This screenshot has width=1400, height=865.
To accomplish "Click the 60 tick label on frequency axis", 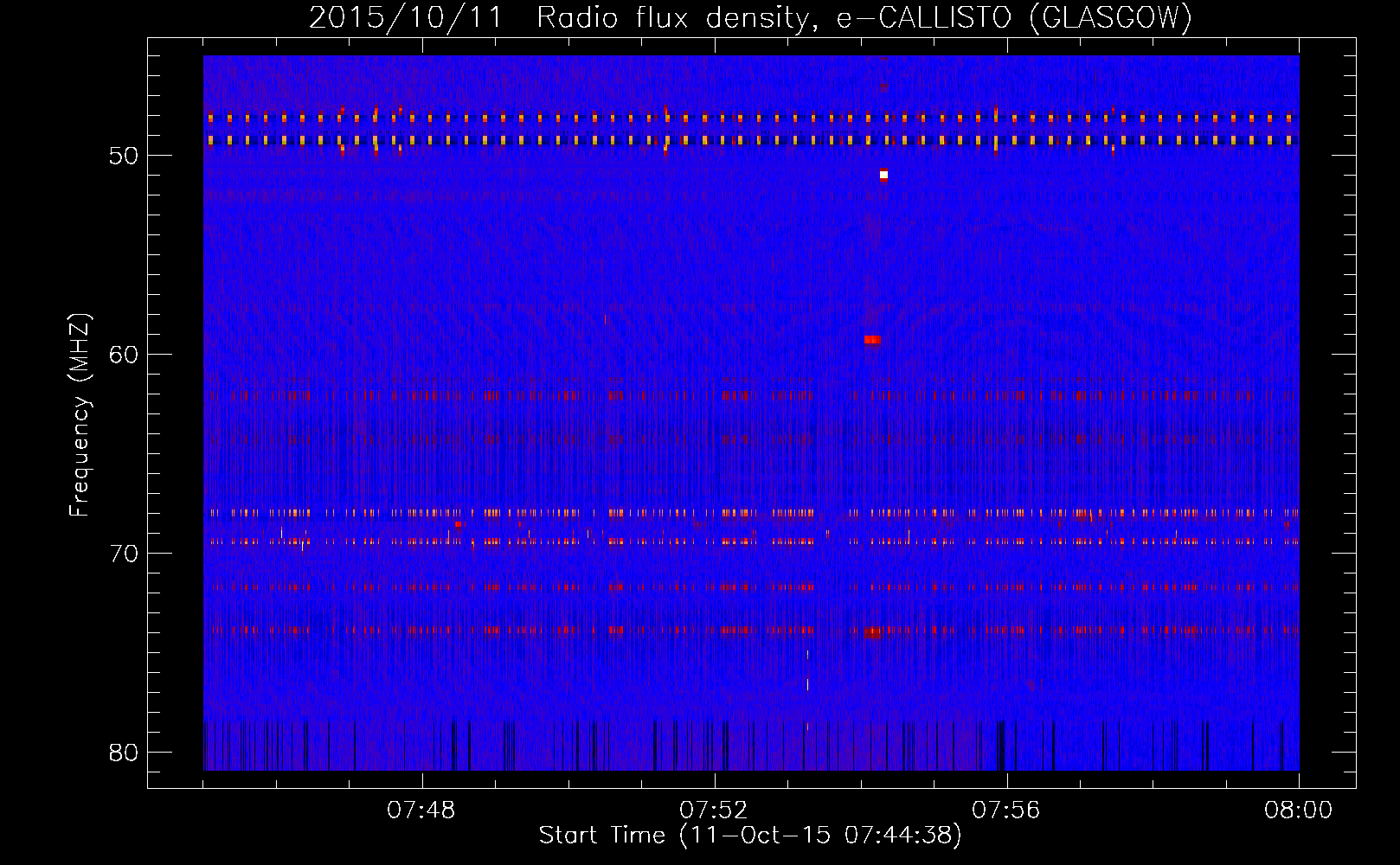I will [x=124, y=355].
